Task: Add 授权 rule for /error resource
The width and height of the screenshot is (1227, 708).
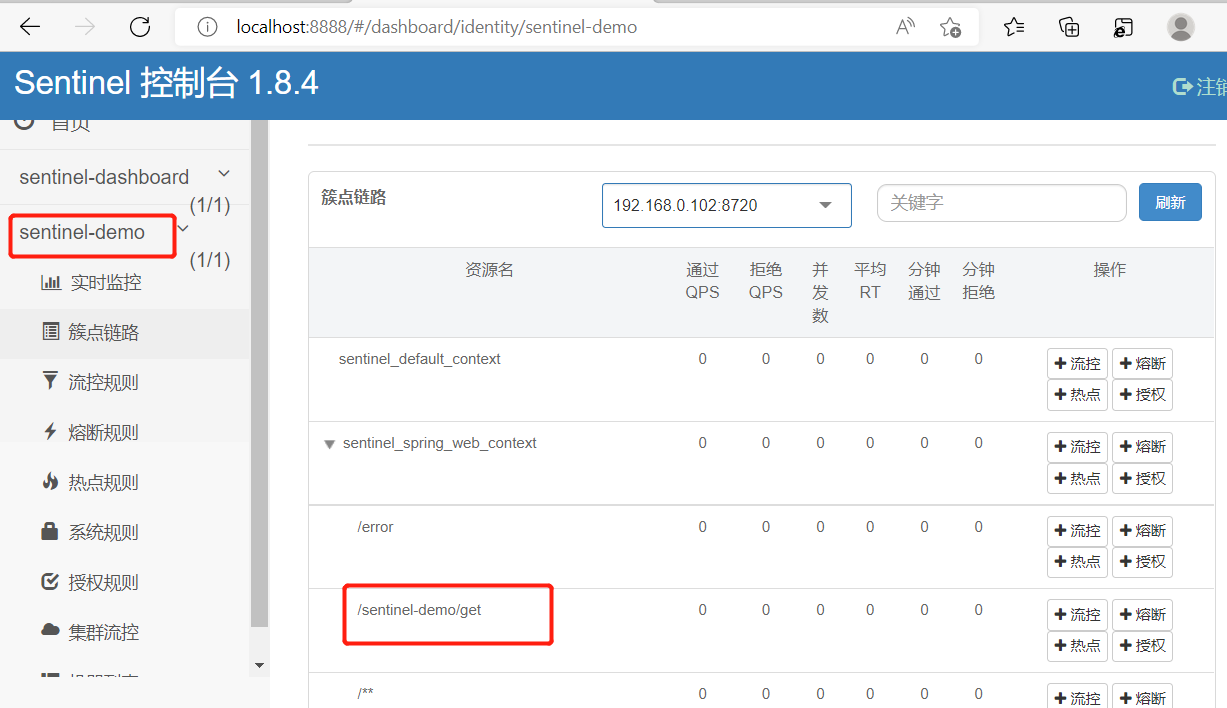Action: 1141,562
